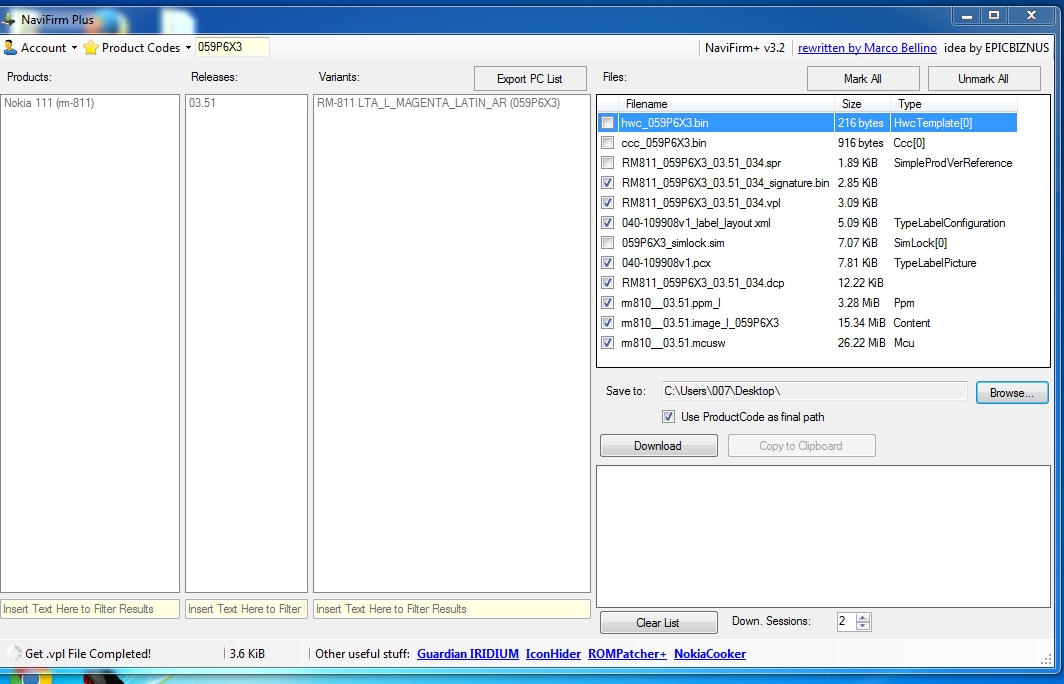Uncheck the rm810__03.51.ppm_l checkbox
This screenshot has width=1064, height=684.
click(x=607, y=303)
